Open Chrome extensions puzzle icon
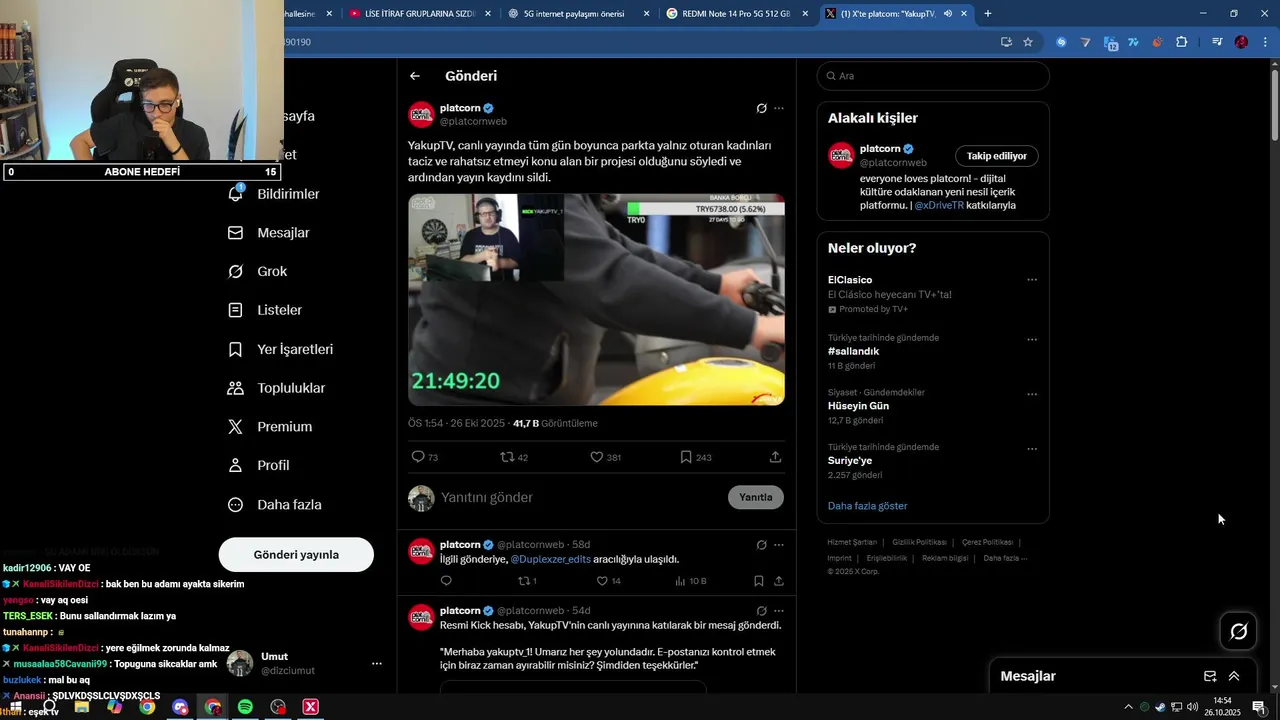Viewport: 1280px width, 720px height. pyautogui.click(x=1182, y=42)
